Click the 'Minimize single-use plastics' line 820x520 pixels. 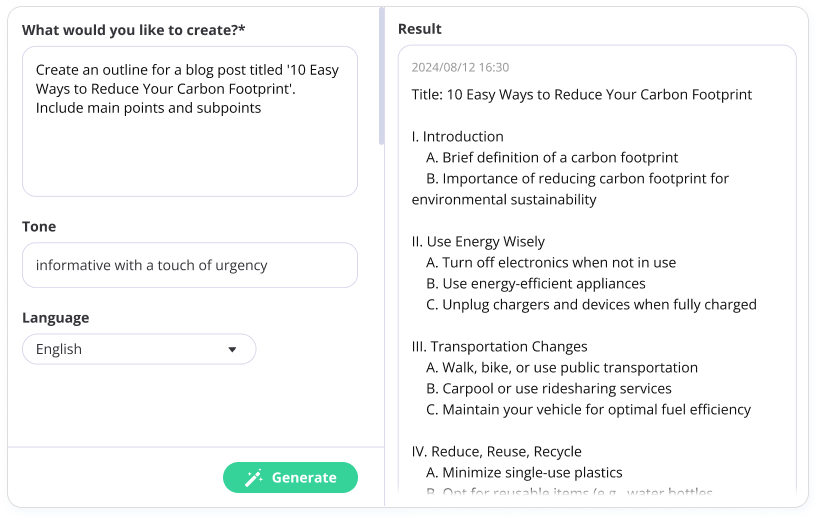point(524,472)
